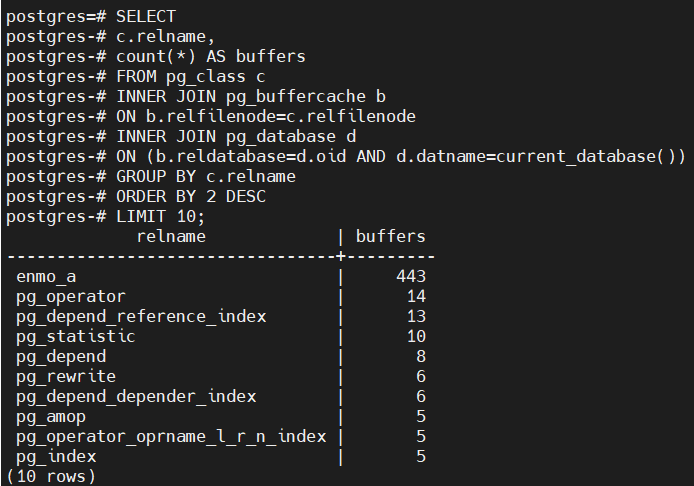
Task: Click the SELECT keyword on first line
Action: tap(146, 17)
